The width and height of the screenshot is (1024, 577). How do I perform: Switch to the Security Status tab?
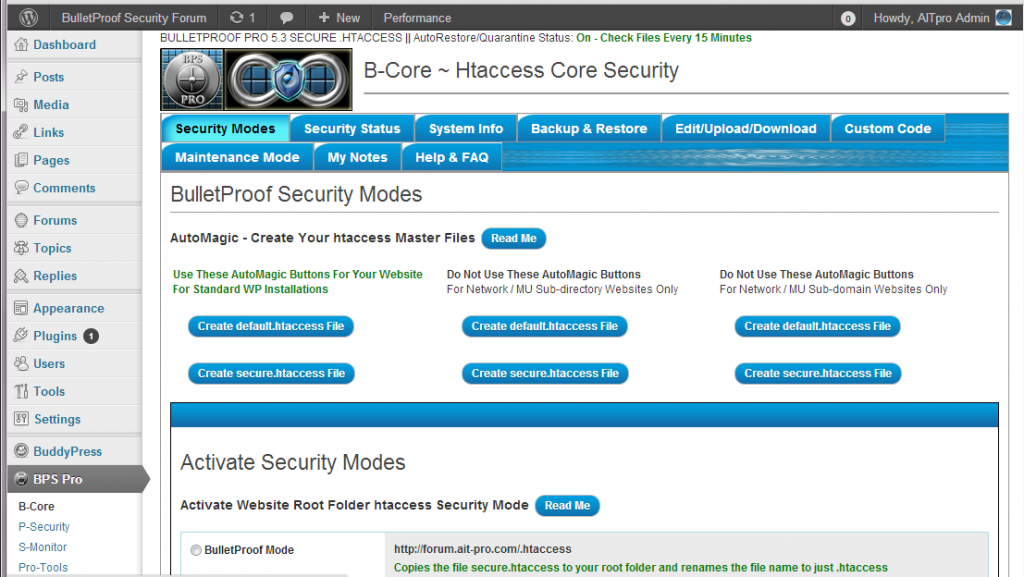click(x=352, y=128)
